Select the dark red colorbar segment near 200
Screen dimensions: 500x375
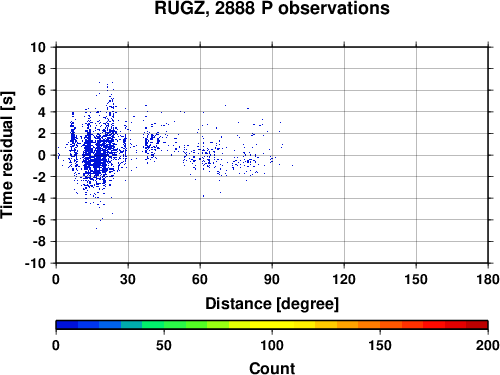point(477,325)
